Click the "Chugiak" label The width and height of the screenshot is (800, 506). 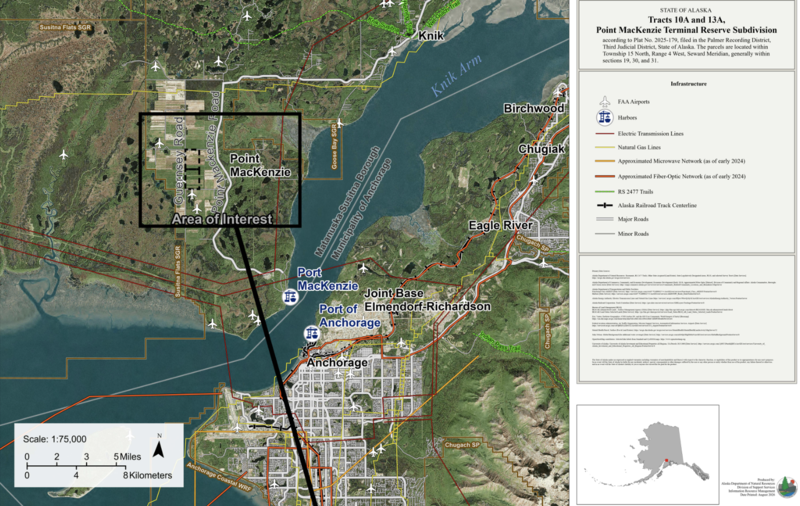pyautogui.click(x=541, y=149)
